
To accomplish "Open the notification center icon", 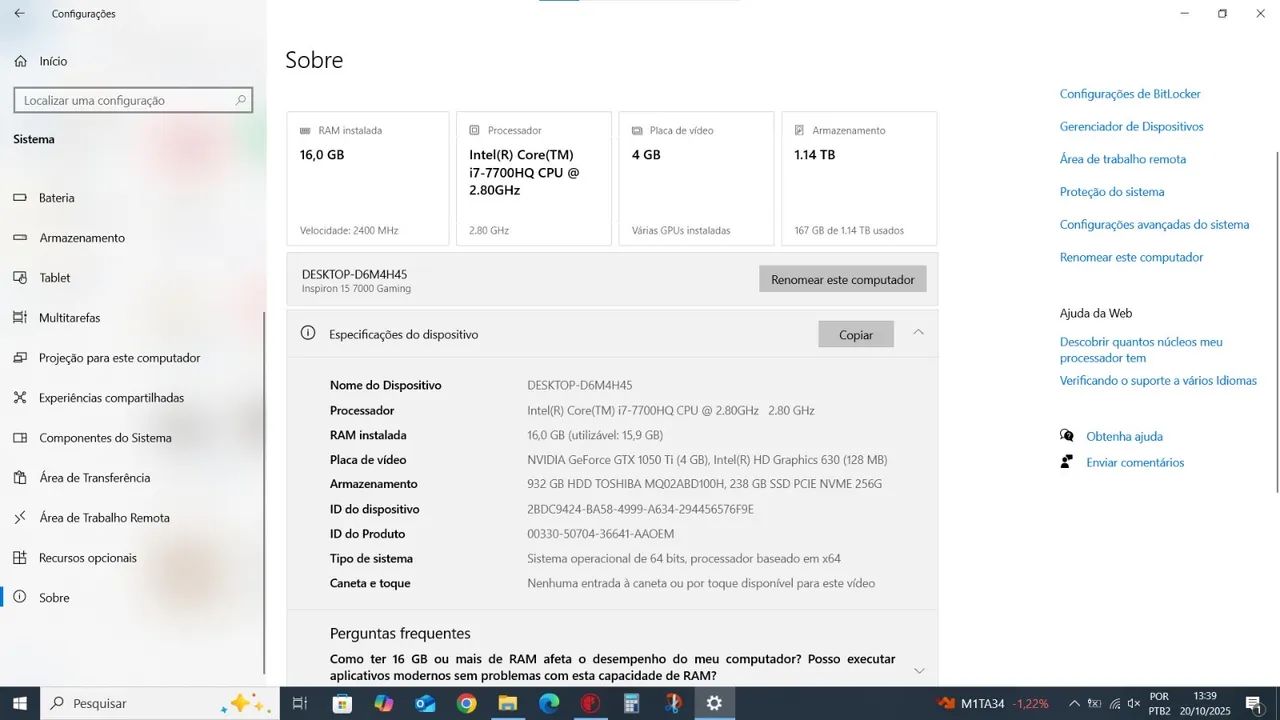I will tap(1254, 704).
